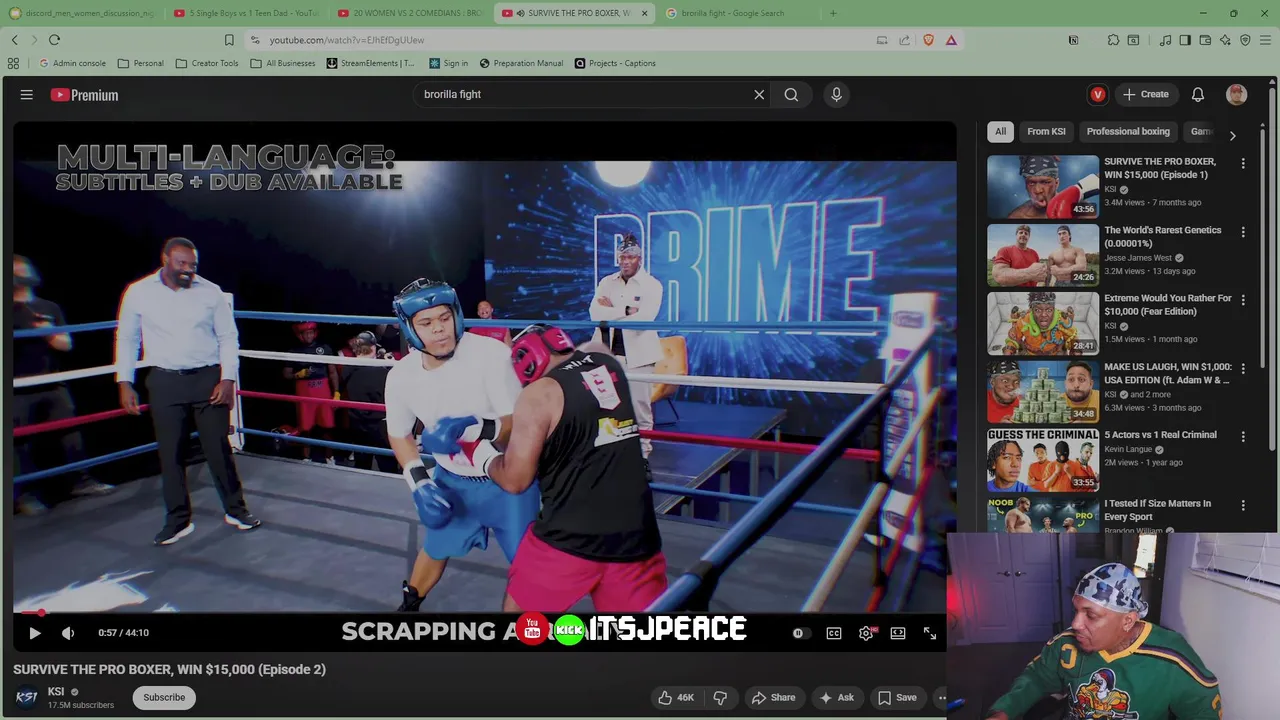
Task: Open 5 Actors vs 1 Real Criminal thumbnail
Action: click(1043, 460)
